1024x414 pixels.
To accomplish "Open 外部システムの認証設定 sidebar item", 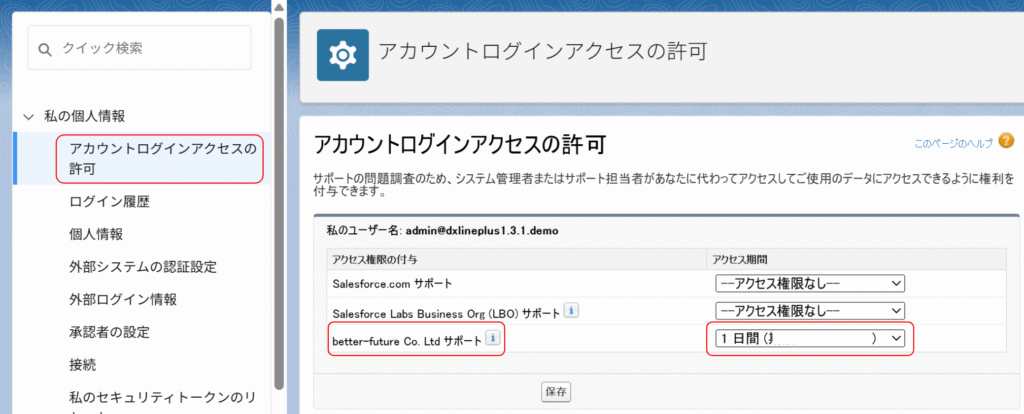I will [143, 267].
